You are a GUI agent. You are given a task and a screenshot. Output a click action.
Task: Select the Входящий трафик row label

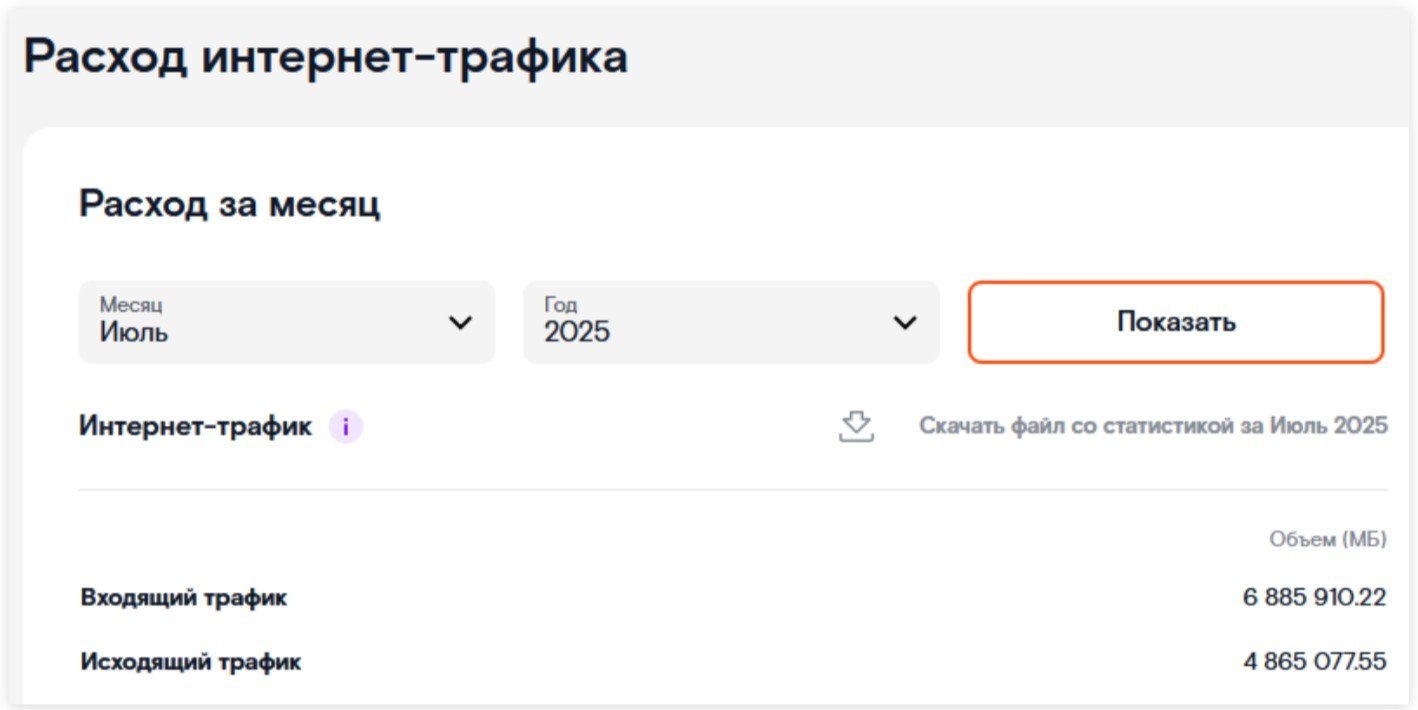(x=184, y=598)
